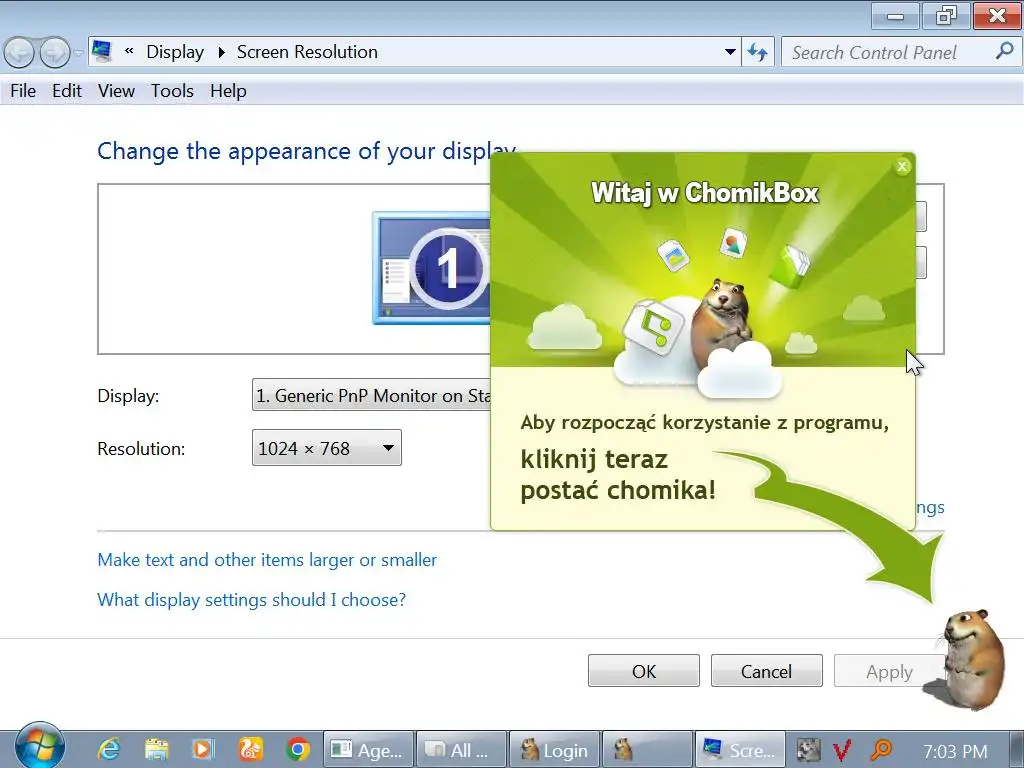Expand the arrow between Display and Screen Resolution
Screen dimensions: 1024x768
(x=221, y=52)
